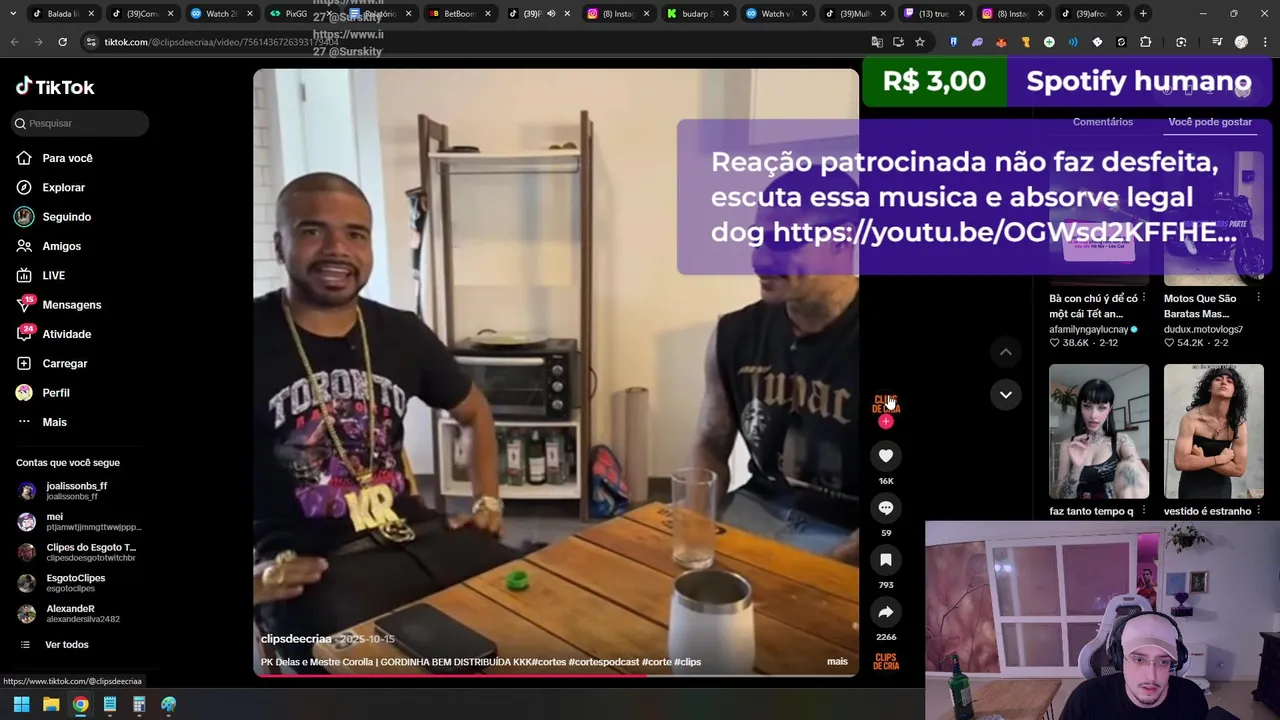Switch to the BetBoom browser tab
Screen dimensions: 1280x720
459,14
